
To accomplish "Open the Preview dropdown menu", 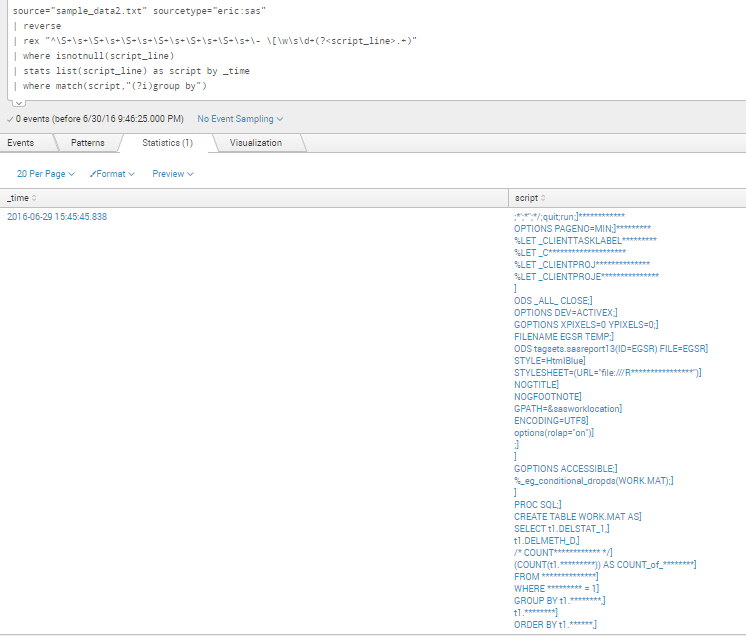I will (172, 174).
